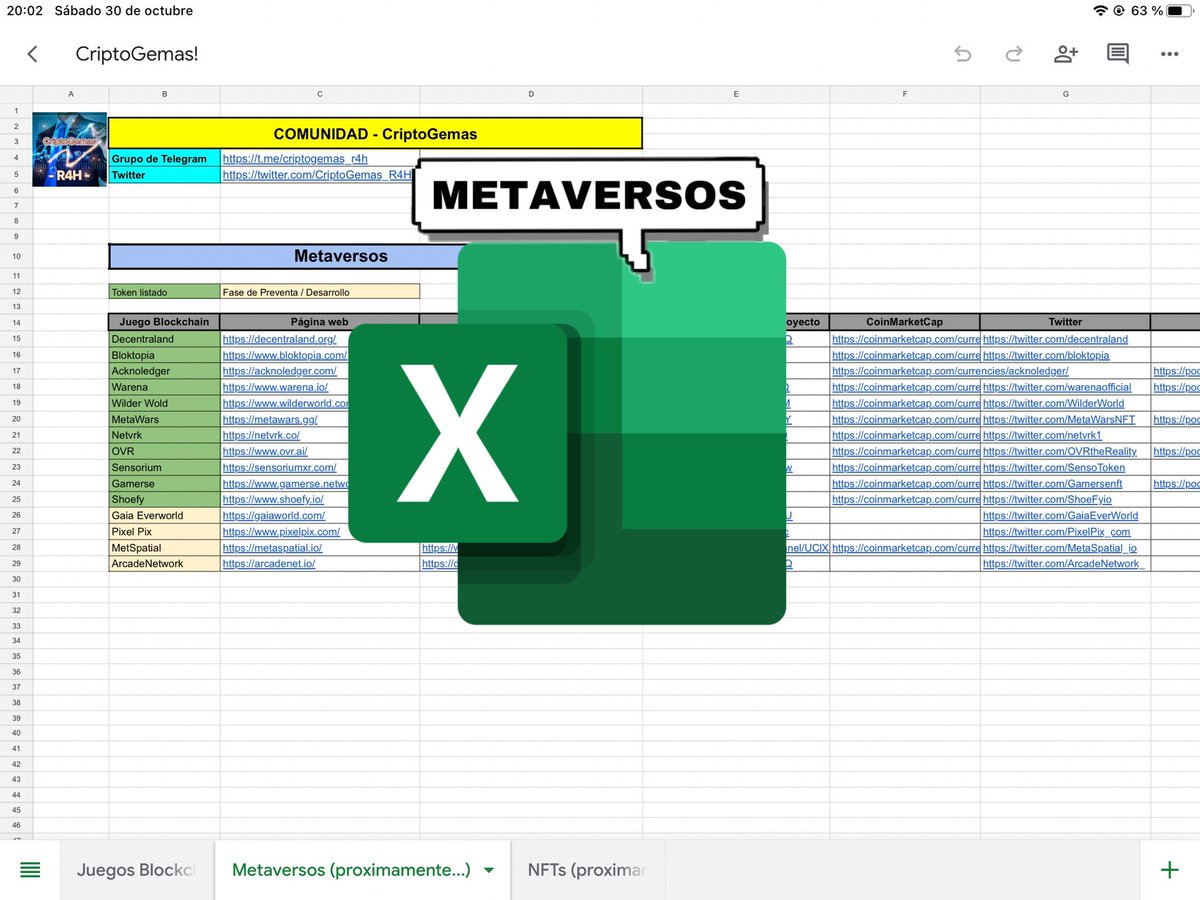
Task: Open the more options menu
Action: coord(1170,54)
